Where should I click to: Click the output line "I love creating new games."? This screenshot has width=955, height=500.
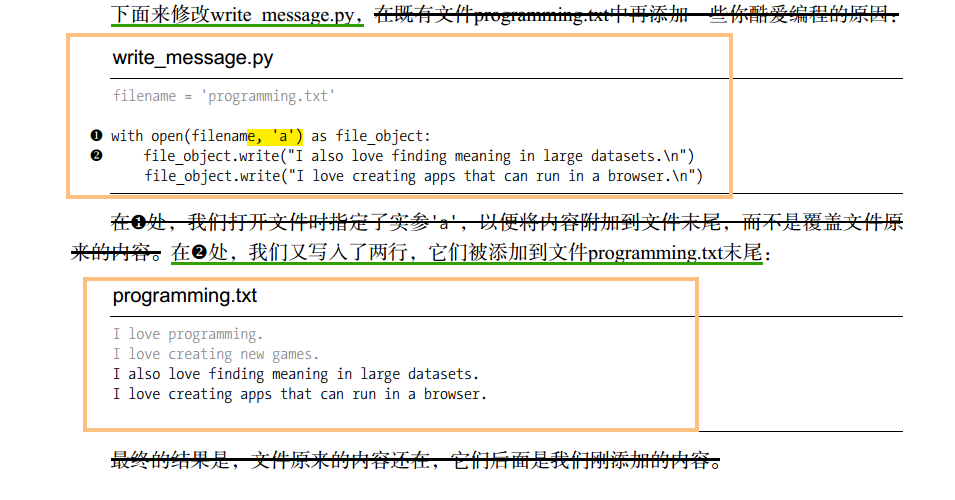click(x=216, y=354)
